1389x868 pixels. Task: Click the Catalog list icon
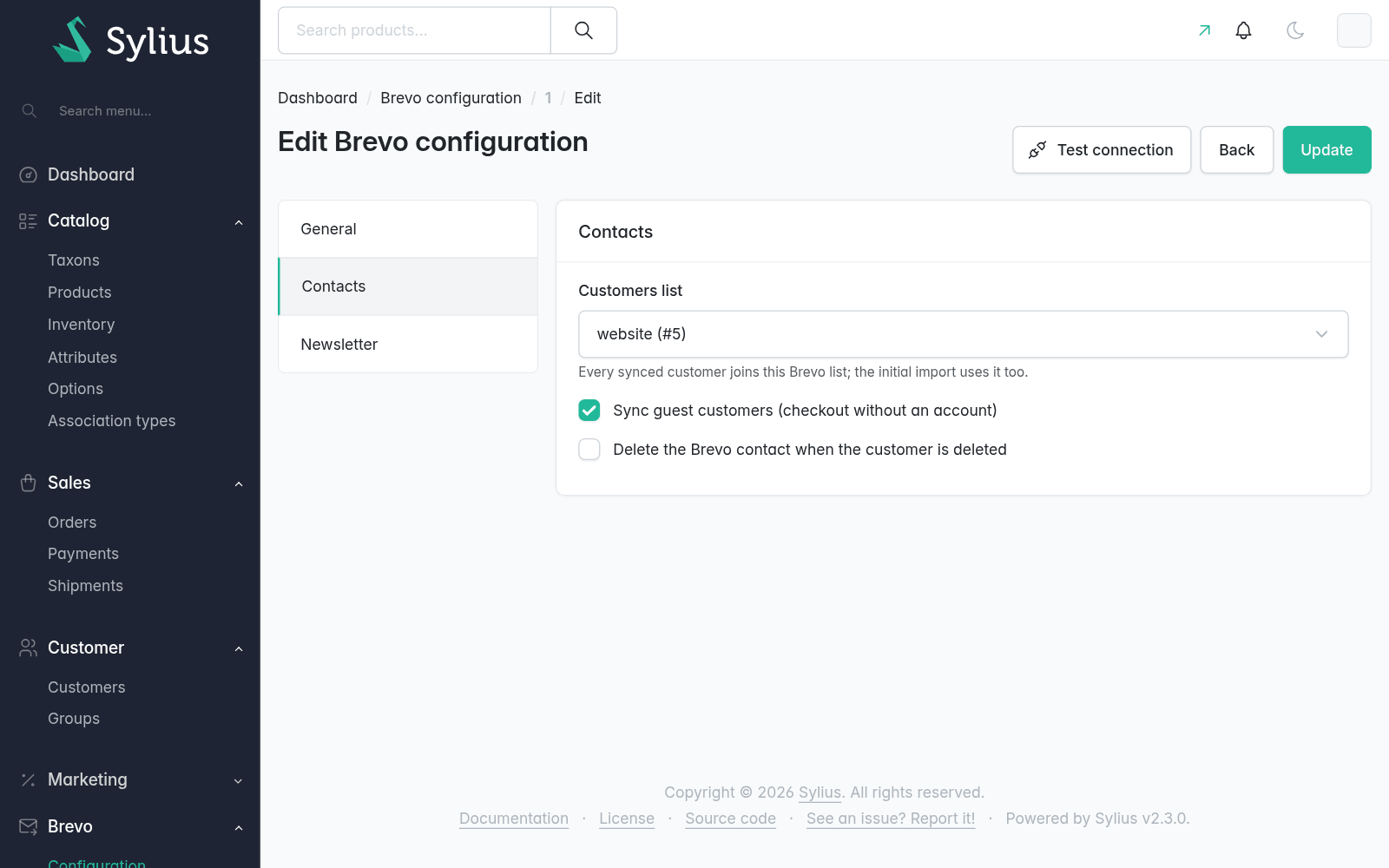pyautogui.click(x=28, y=220)
